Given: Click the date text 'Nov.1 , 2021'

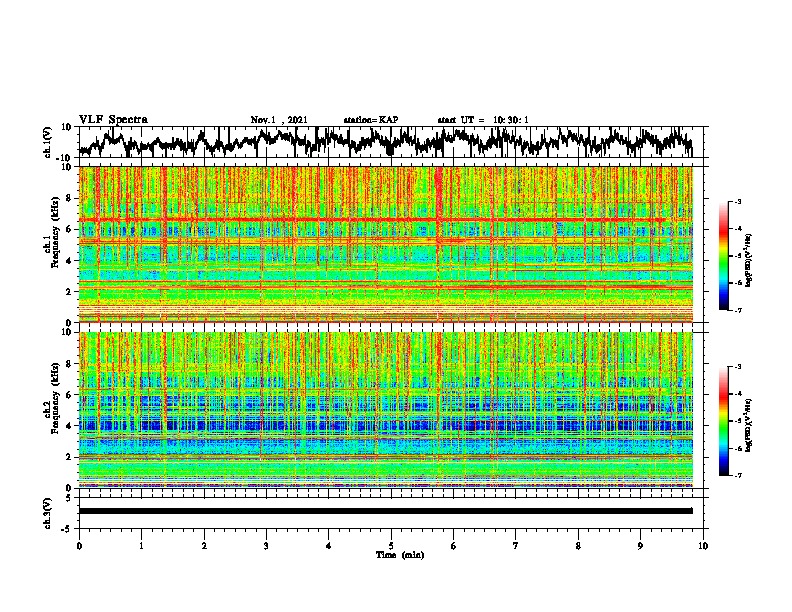Looking at the screenshot, I should [x=279, y=120].
